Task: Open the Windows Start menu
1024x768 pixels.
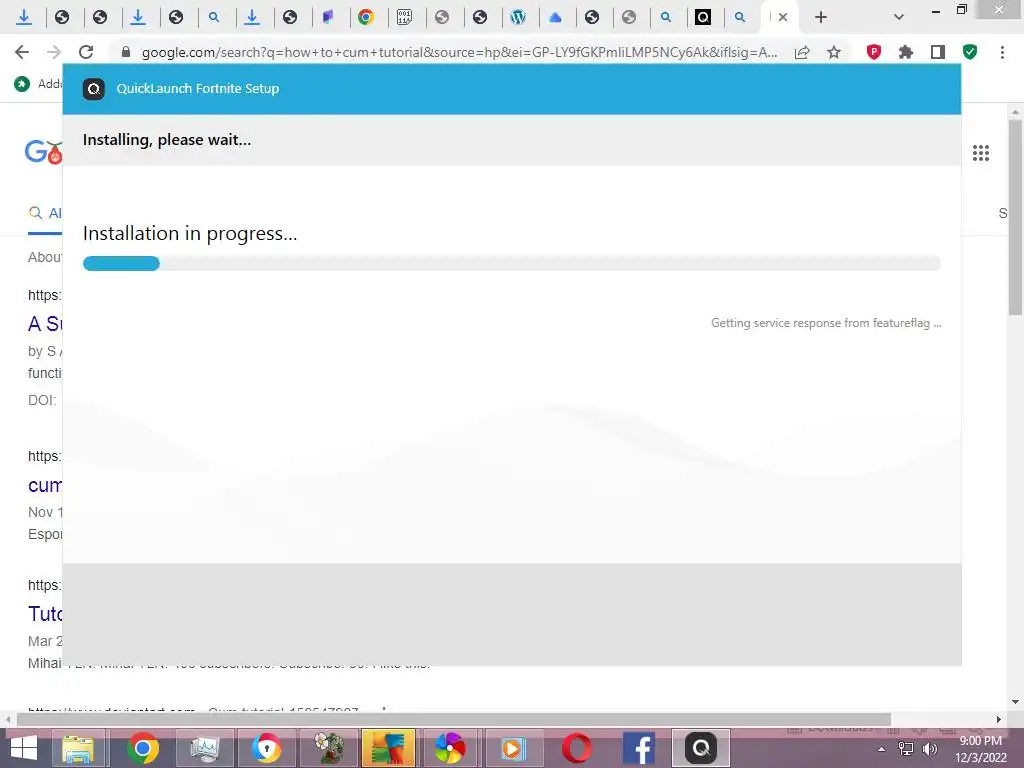Action: coord(24,748)
